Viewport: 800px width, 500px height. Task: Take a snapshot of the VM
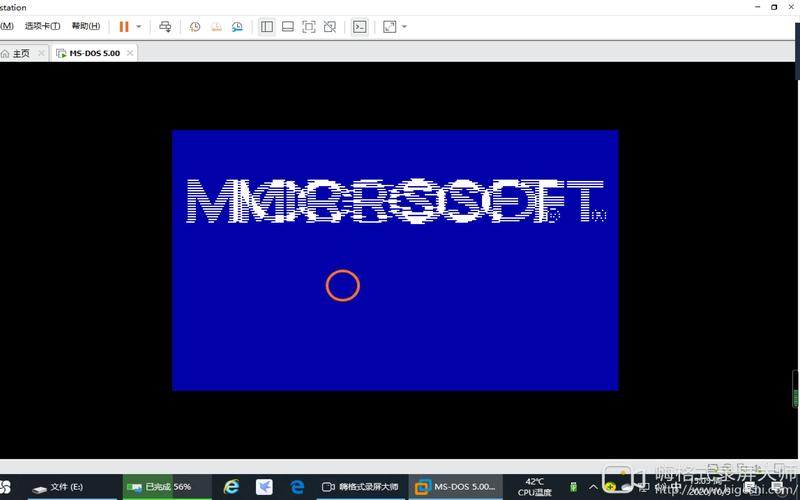coord(195,26)
